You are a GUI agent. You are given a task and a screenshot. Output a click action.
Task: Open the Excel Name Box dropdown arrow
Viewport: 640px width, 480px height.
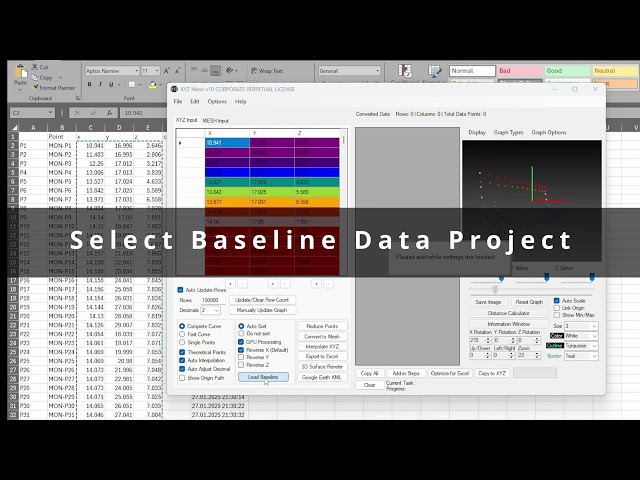click(50, 113)
